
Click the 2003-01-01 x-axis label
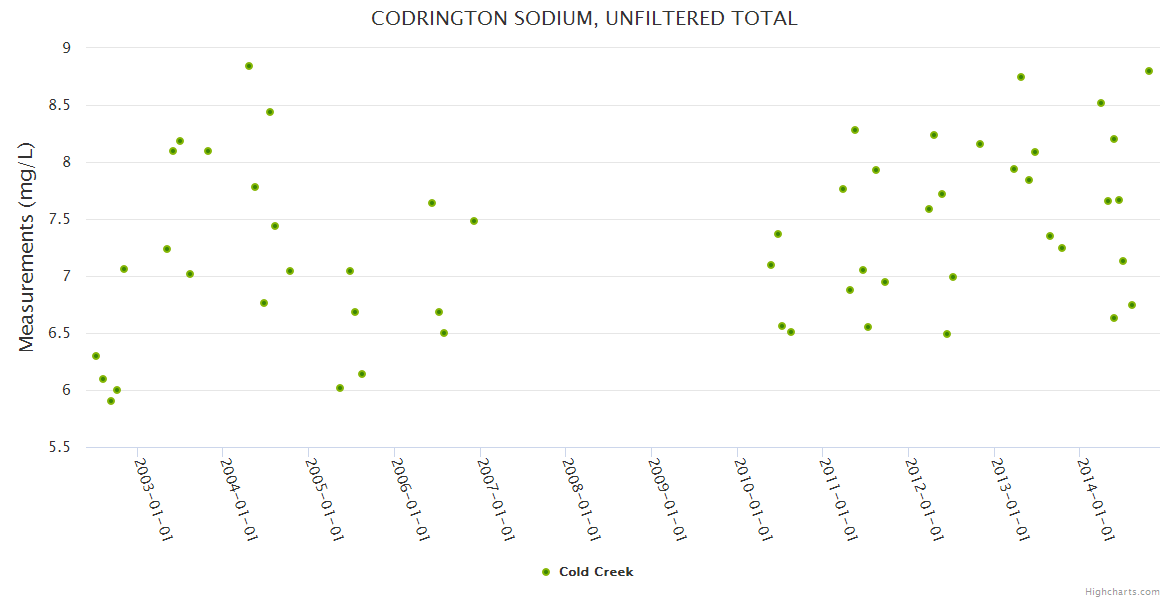coord(153,499)
